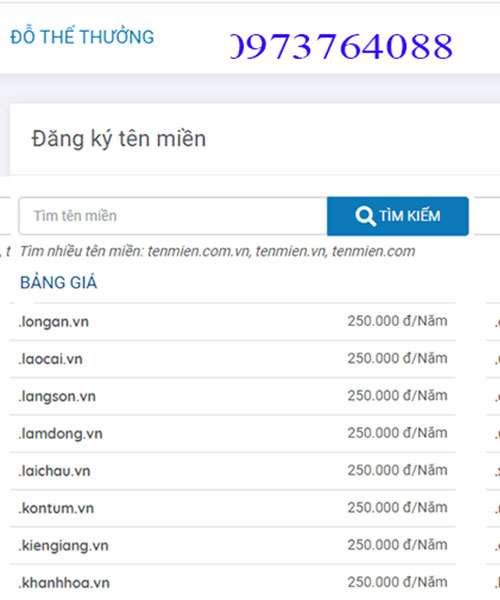Click the price next to .langson.vn
Viewport: 500px width, 600px height.
pyautogui.click(x=397, y=395)
